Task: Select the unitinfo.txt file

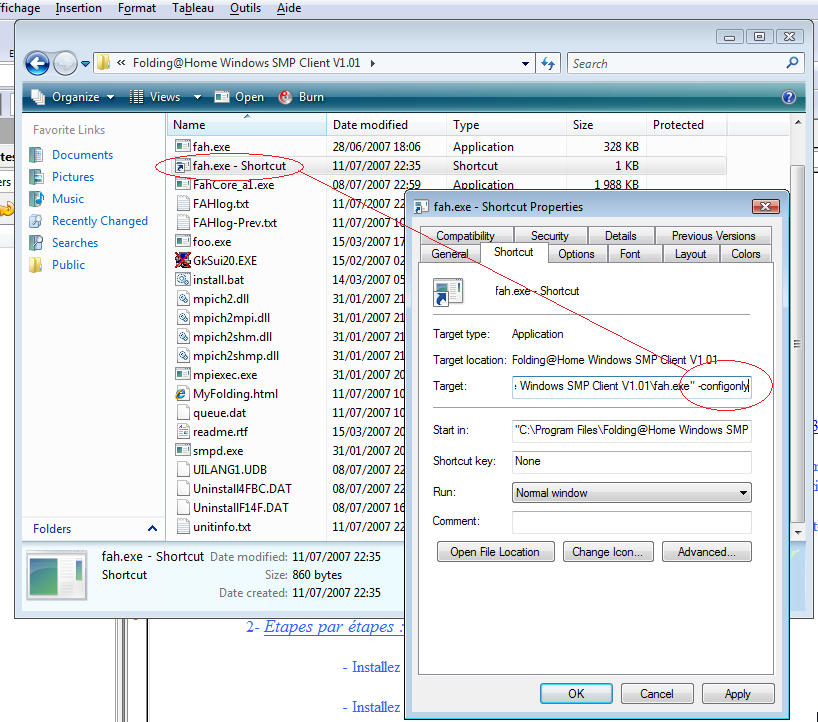Action: click(x=222, y=527)
